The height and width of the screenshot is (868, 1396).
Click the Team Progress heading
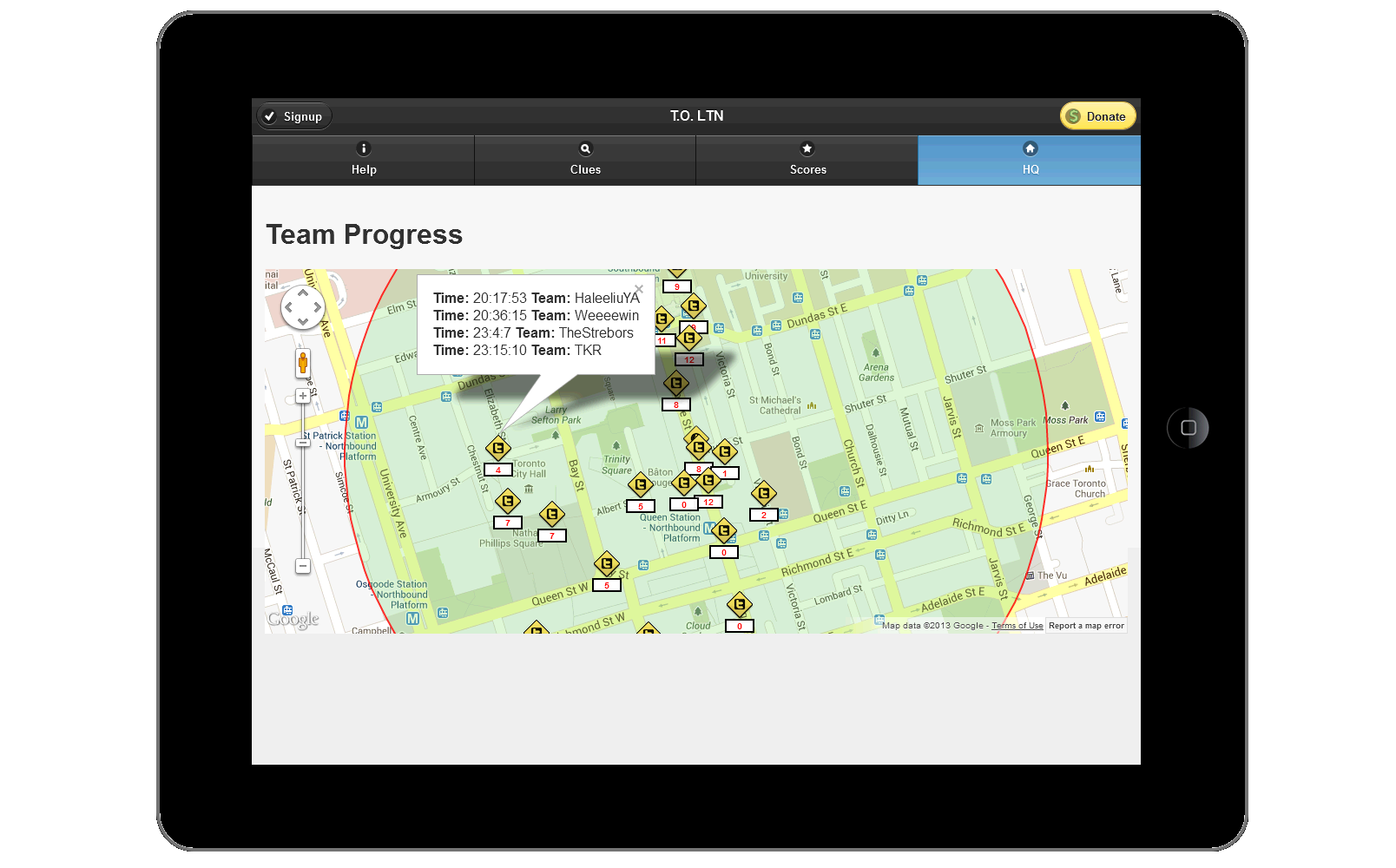tap(364, 234)
